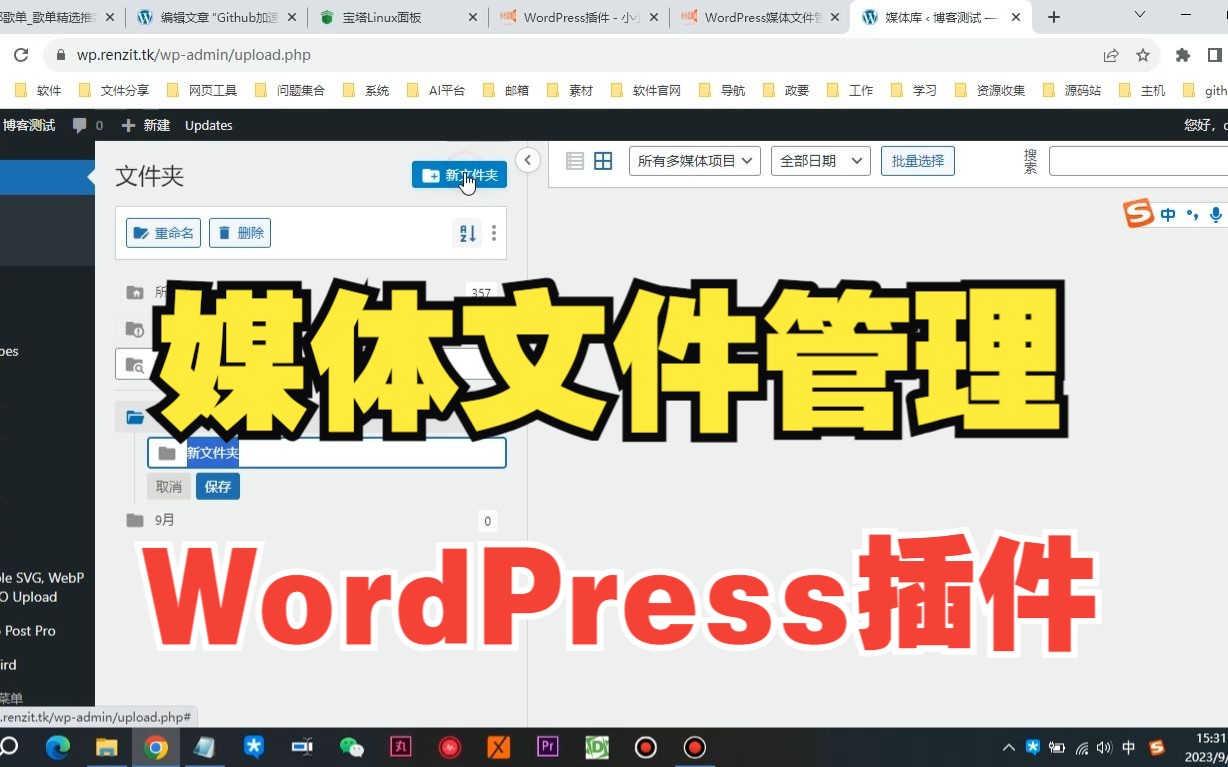1228x767 pixels.
Task: Open Adobe Premiere Pro from the taskbar
Action: point(548,747)
